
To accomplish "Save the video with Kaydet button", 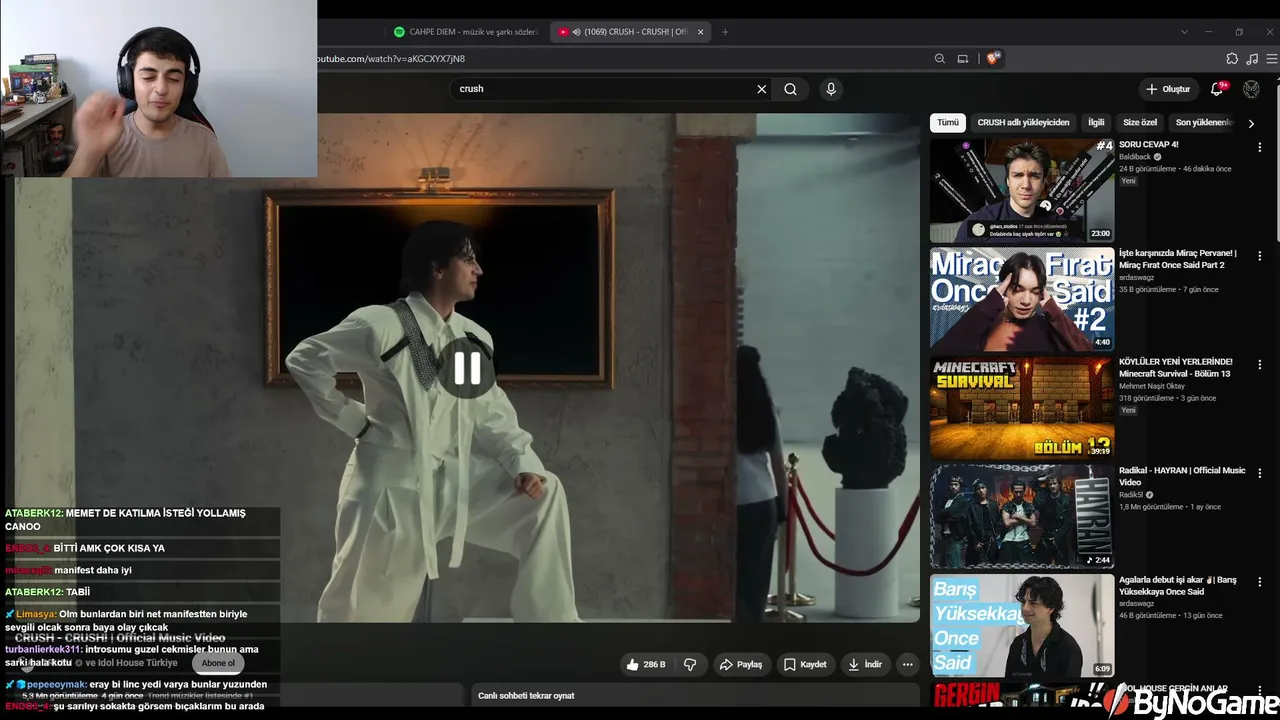I will (x=805, y=664).
